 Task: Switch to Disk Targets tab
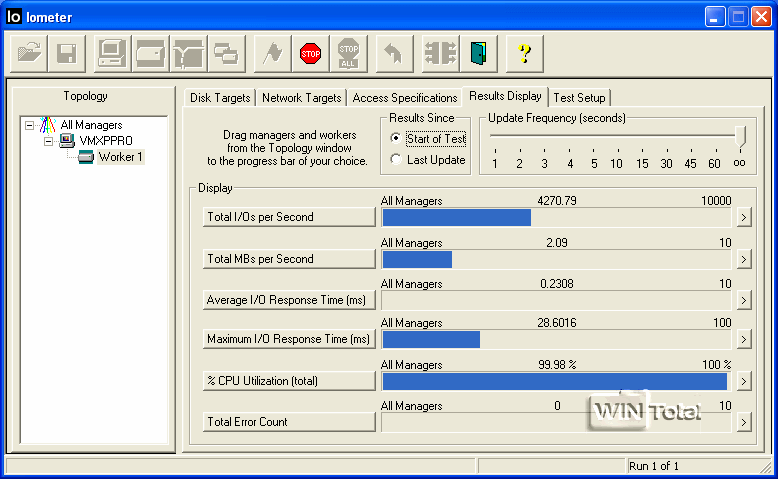[x=220, y=98]
